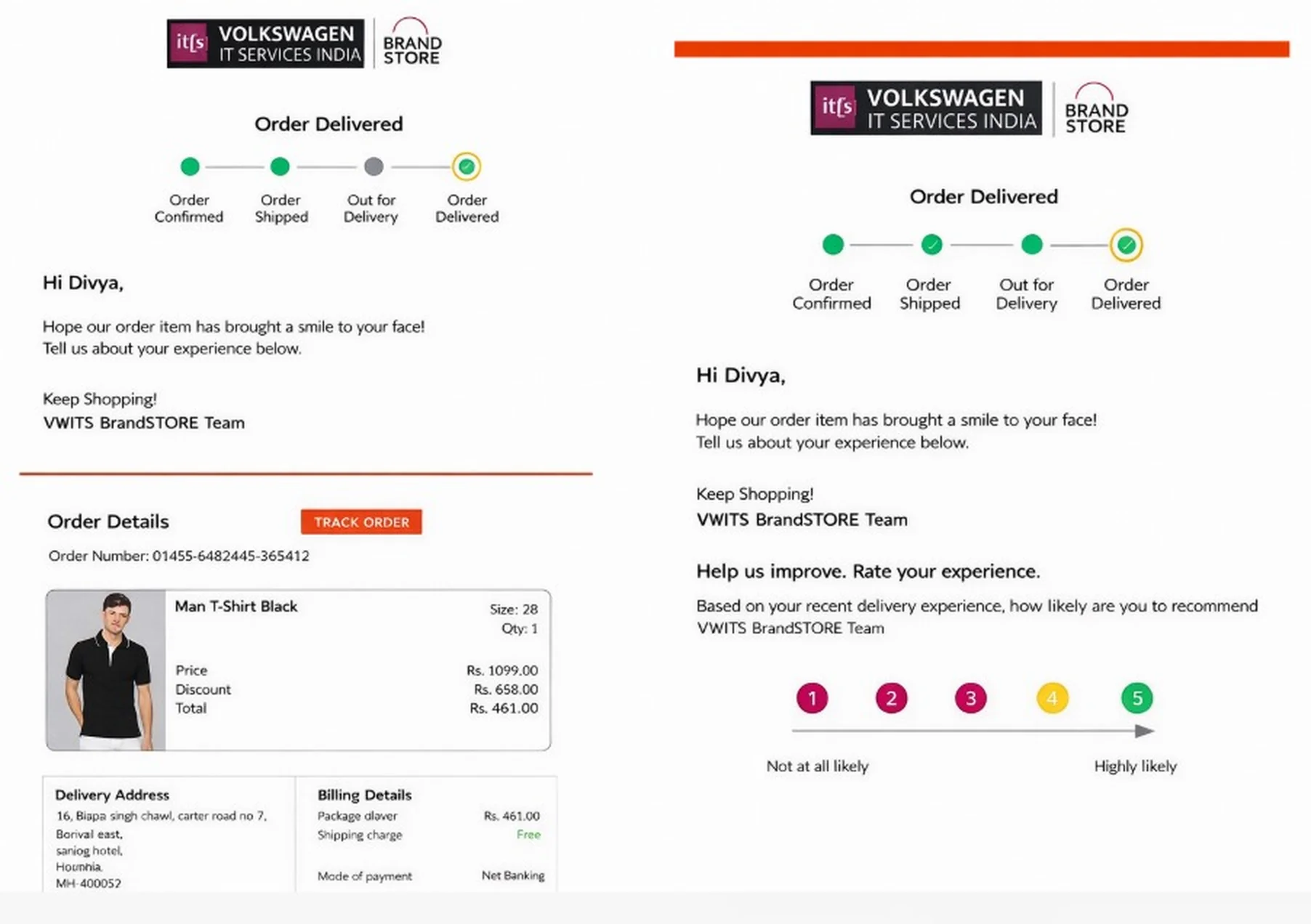The height and width of the screenshot is (924, 1311).
Task: Click the Order Shipped checkmark in the right email
Action: pos(931,245)
